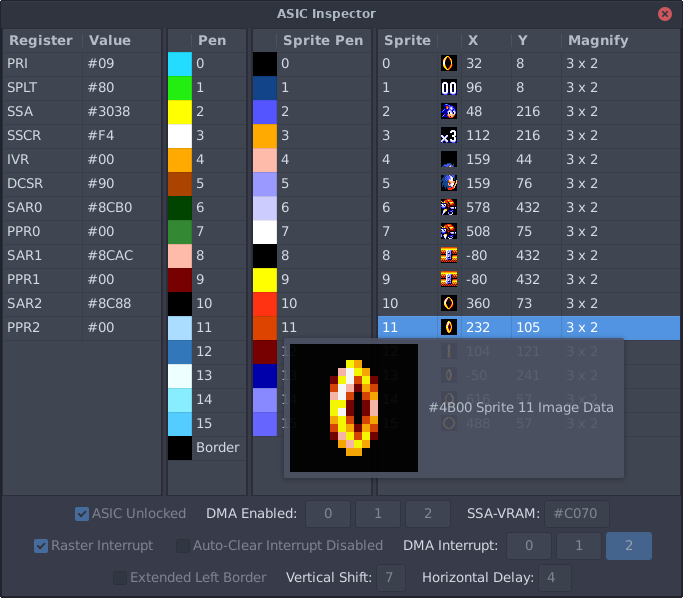The width and height of the screenshot is (683, 598).
Task: Select the SSCR value #F4
Action: click(101, 135)
